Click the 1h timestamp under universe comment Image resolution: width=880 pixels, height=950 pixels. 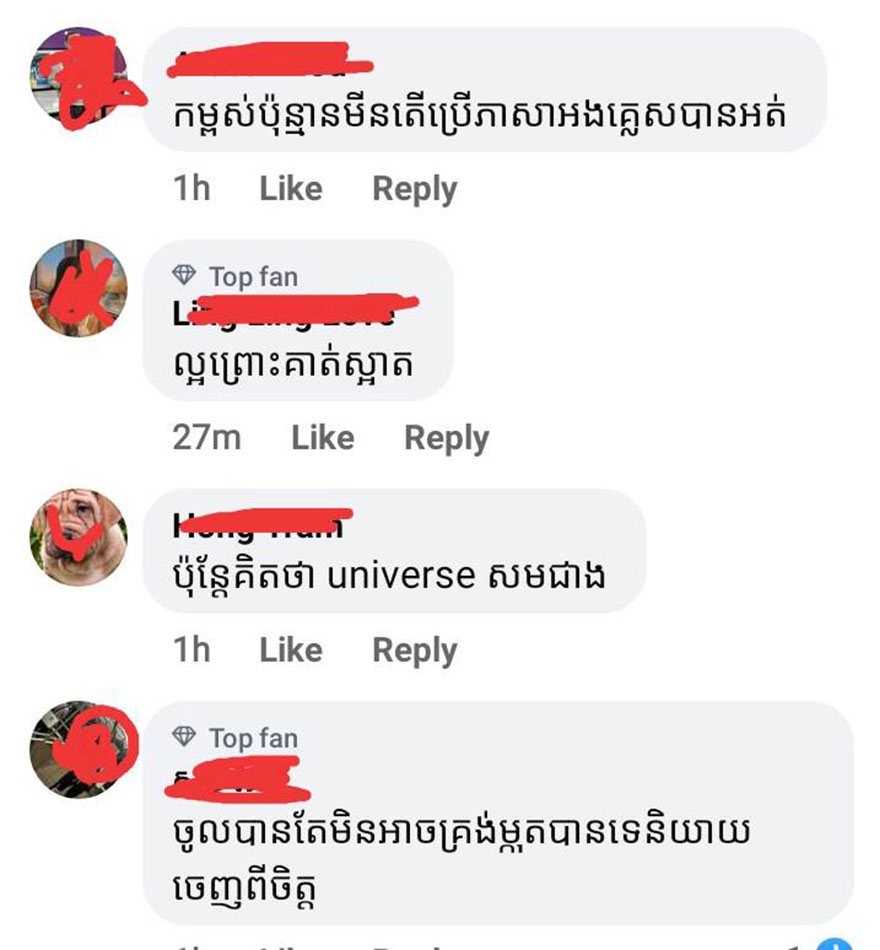192,650
